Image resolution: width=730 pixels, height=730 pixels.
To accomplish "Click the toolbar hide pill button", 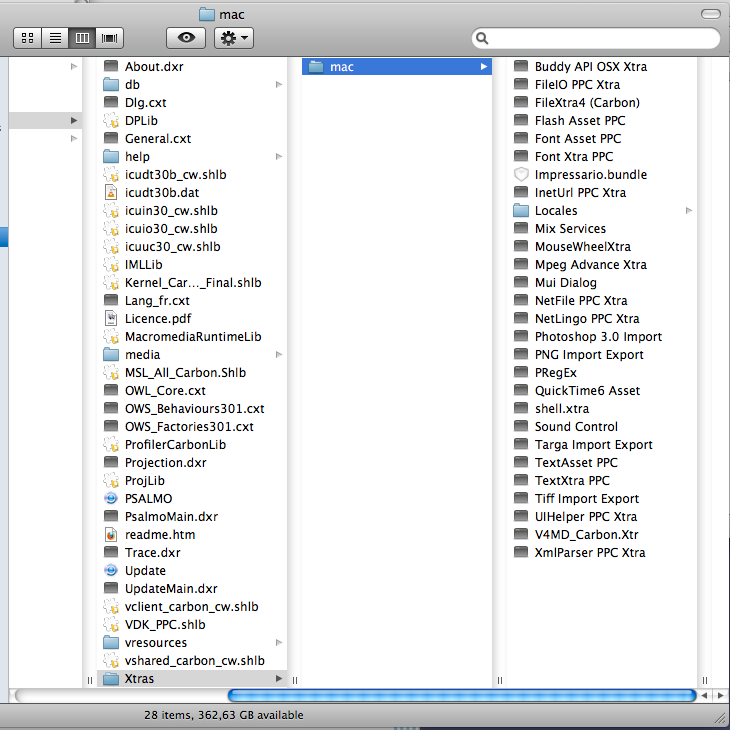I will point(710,14).
